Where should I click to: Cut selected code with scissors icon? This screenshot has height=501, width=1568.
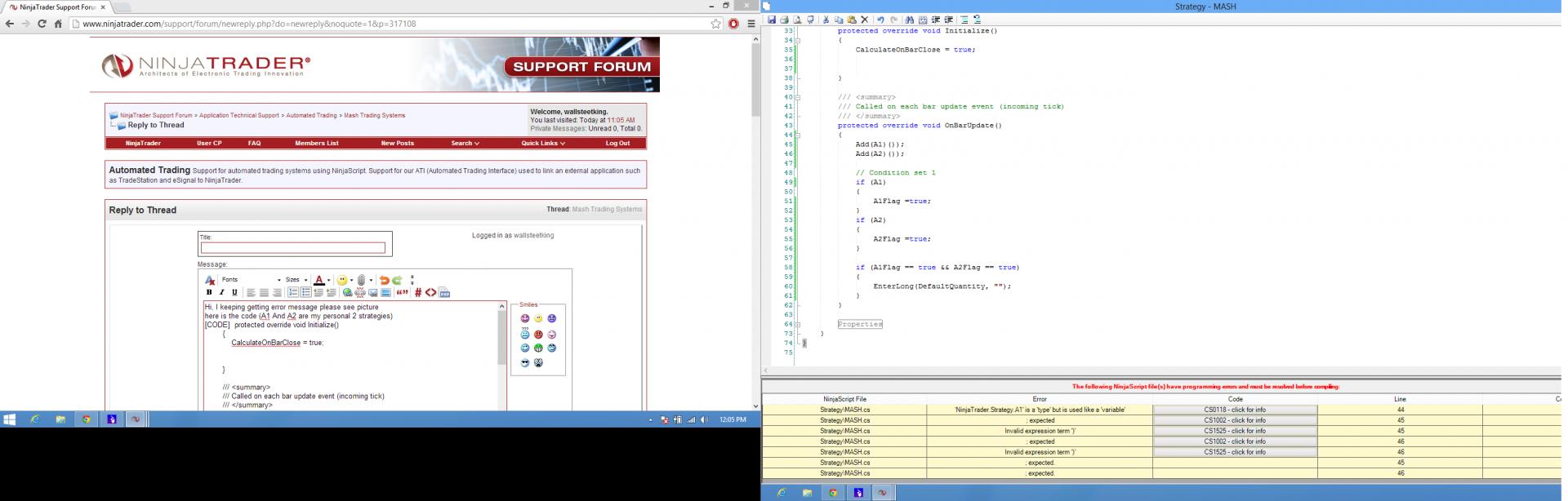826,20
